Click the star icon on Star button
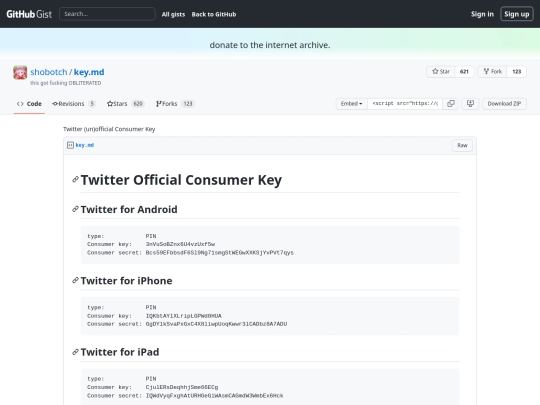Image resolution: width=540 pixels, height=405 pixels. (x=435, y=71)
